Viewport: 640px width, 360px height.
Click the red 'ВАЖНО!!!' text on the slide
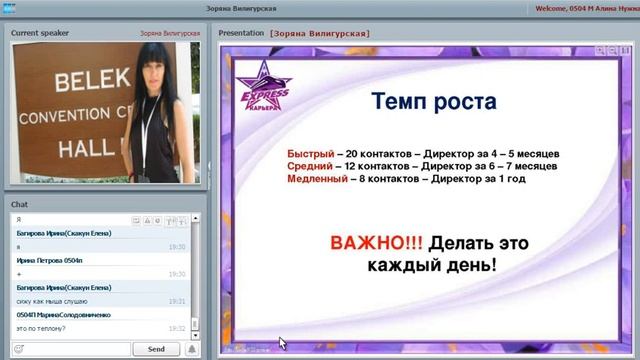click(x=376, y=243)
